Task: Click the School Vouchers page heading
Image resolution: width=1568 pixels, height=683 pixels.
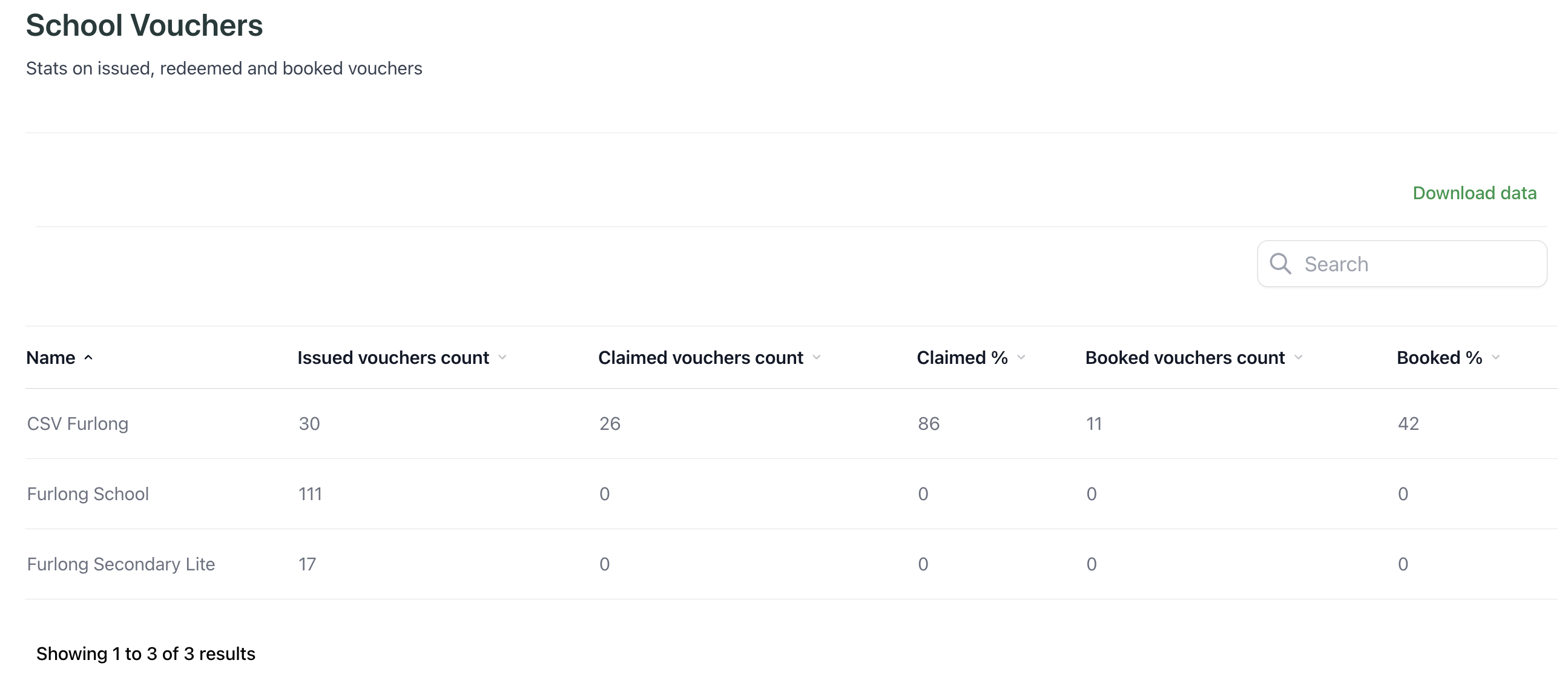Action: click(144, 25)
